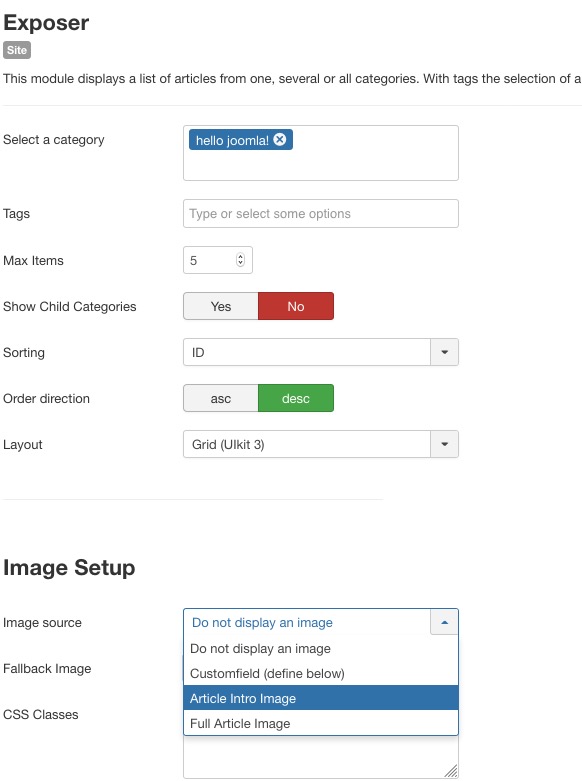The width and height of the screenshot is (582, 781).
Task: Pick Customfield (define below) option
Action: click(x=321, y=673)
